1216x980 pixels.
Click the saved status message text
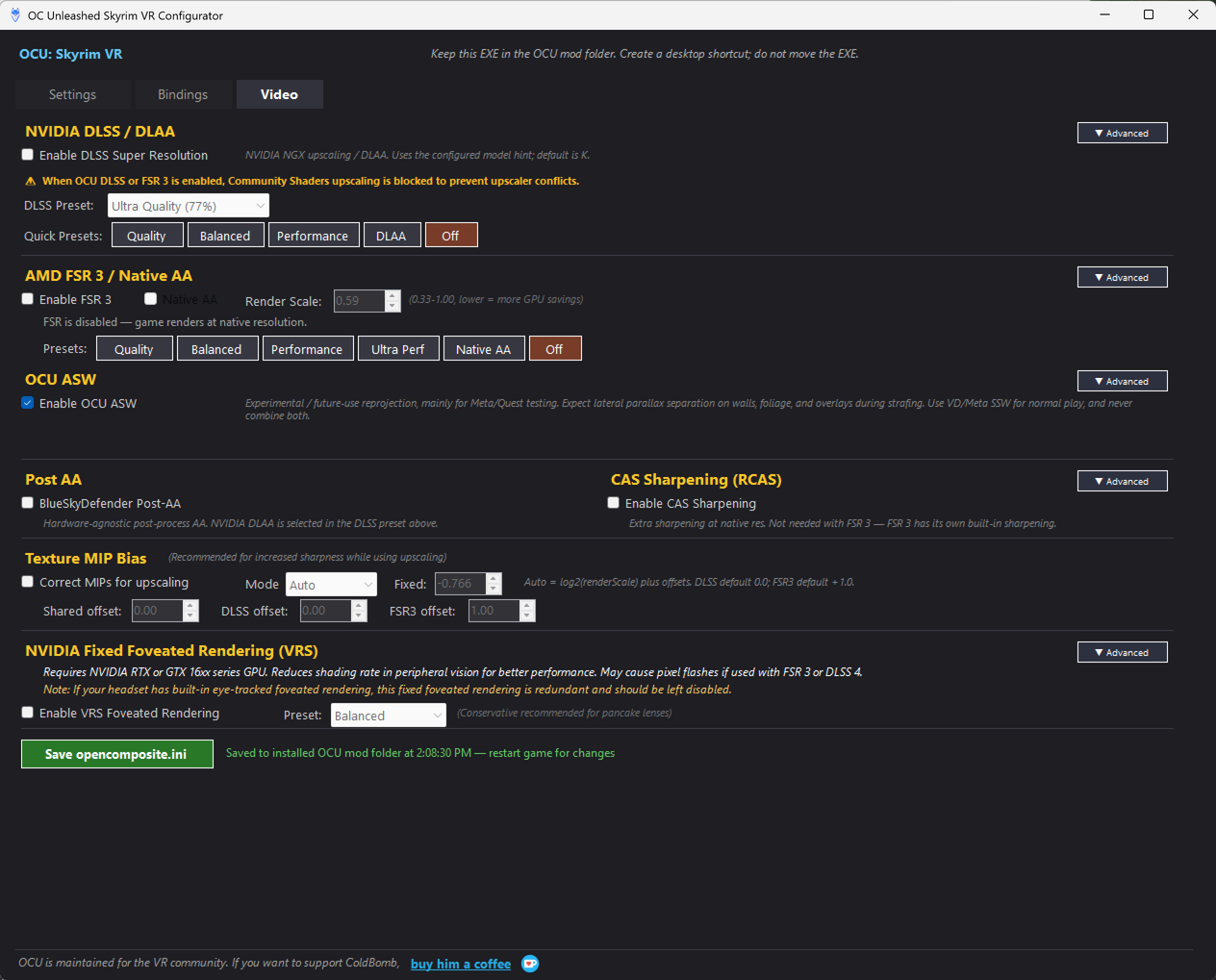[x=420, y=753]
